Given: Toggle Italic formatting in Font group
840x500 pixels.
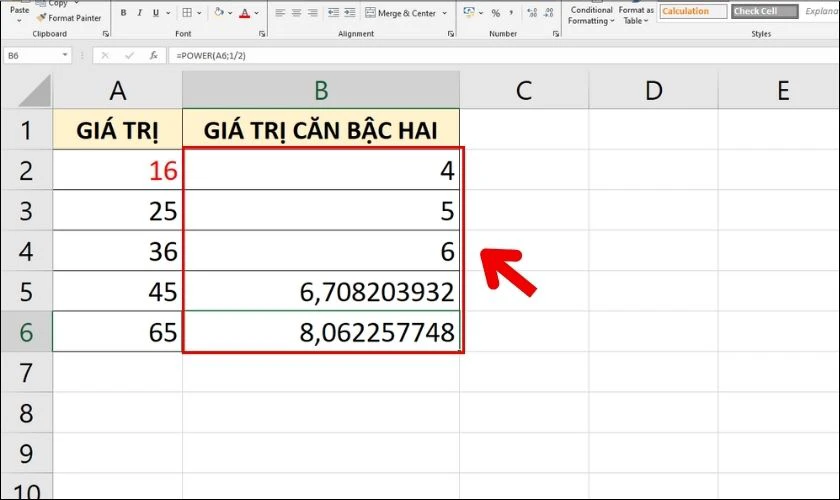Looking at the screenshot, I should point(139,12).
